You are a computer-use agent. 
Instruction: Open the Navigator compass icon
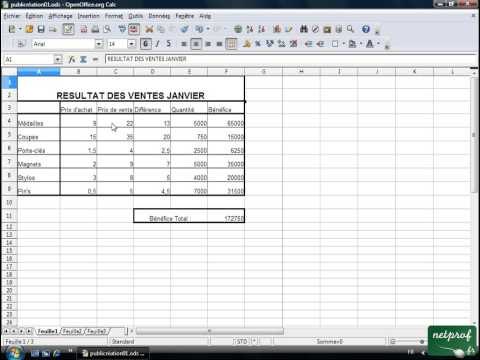pos(315,29)
